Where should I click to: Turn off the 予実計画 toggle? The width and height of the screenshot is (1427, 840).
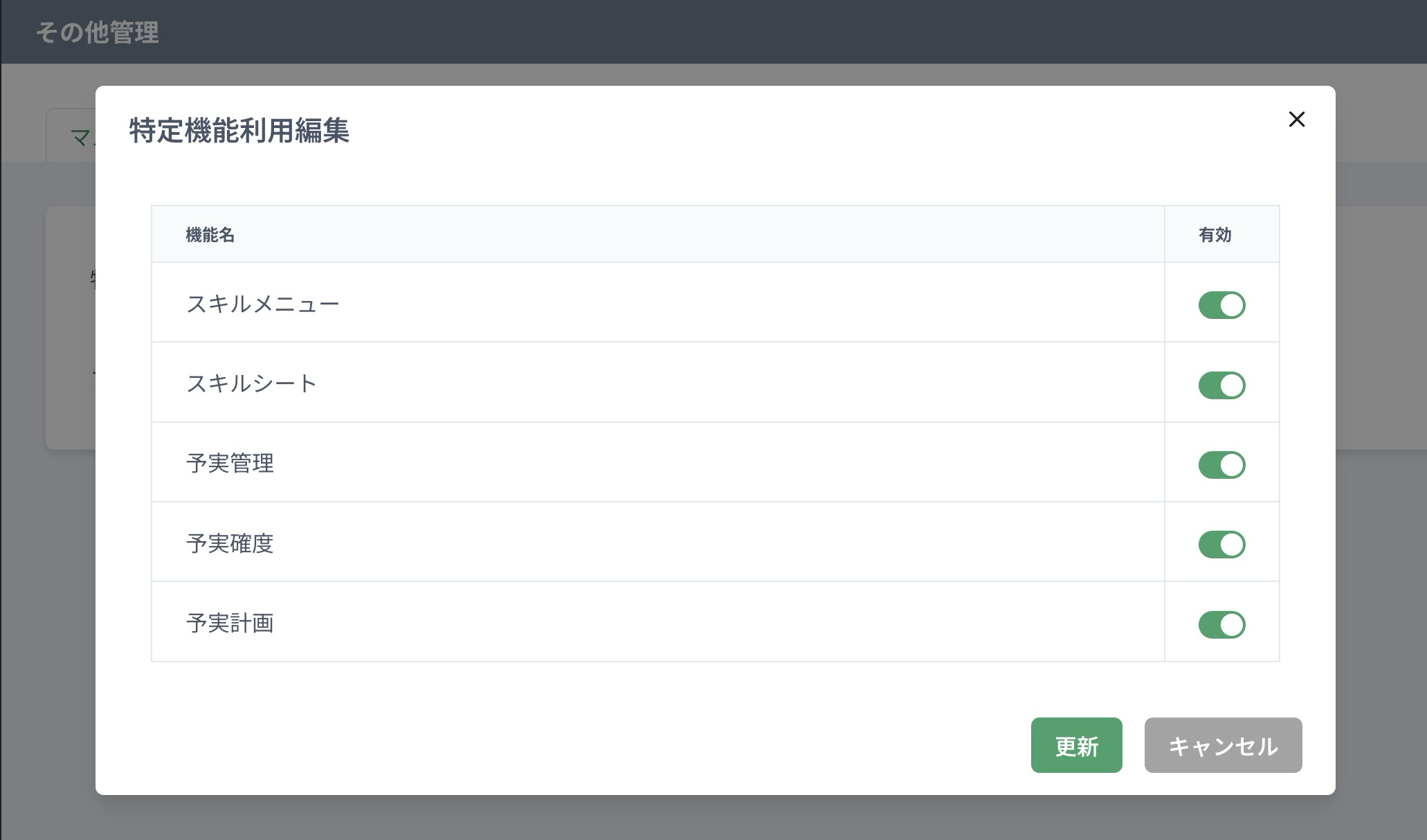tap(1221, 625)
